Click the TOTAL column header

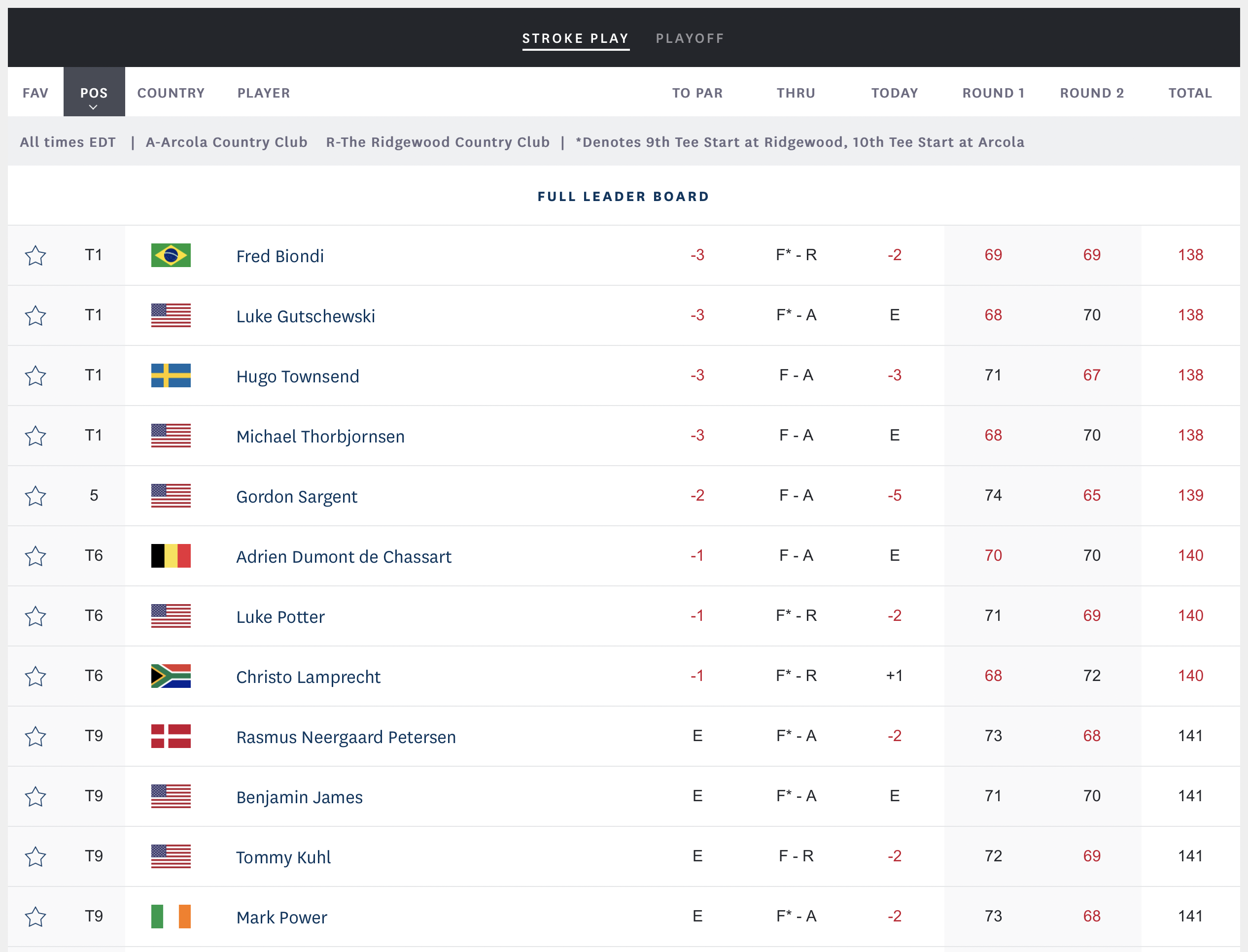(x=1190, y=93)
